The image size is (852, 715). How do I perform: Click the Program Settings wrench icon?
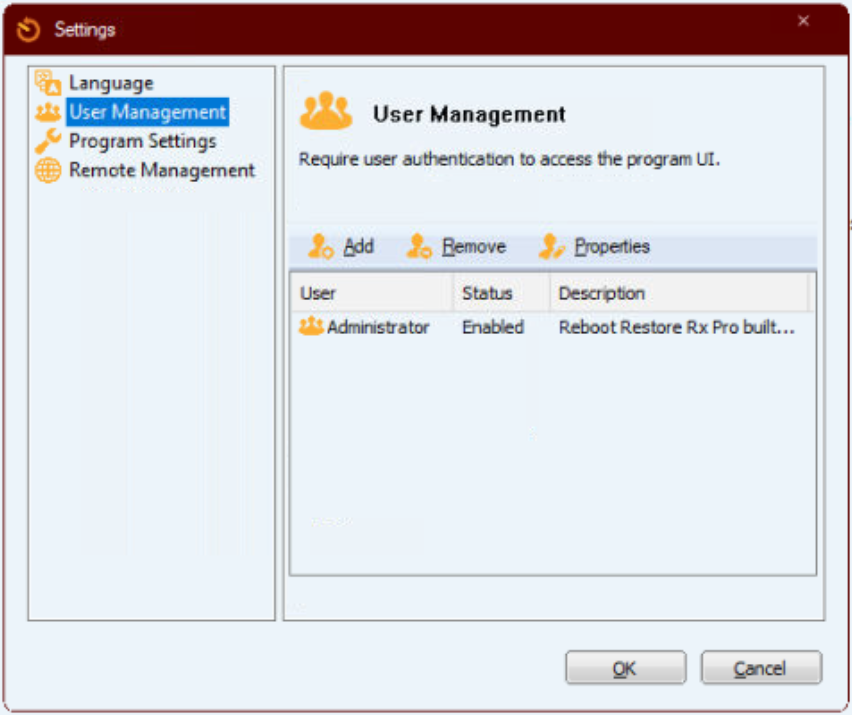[48, 141]
